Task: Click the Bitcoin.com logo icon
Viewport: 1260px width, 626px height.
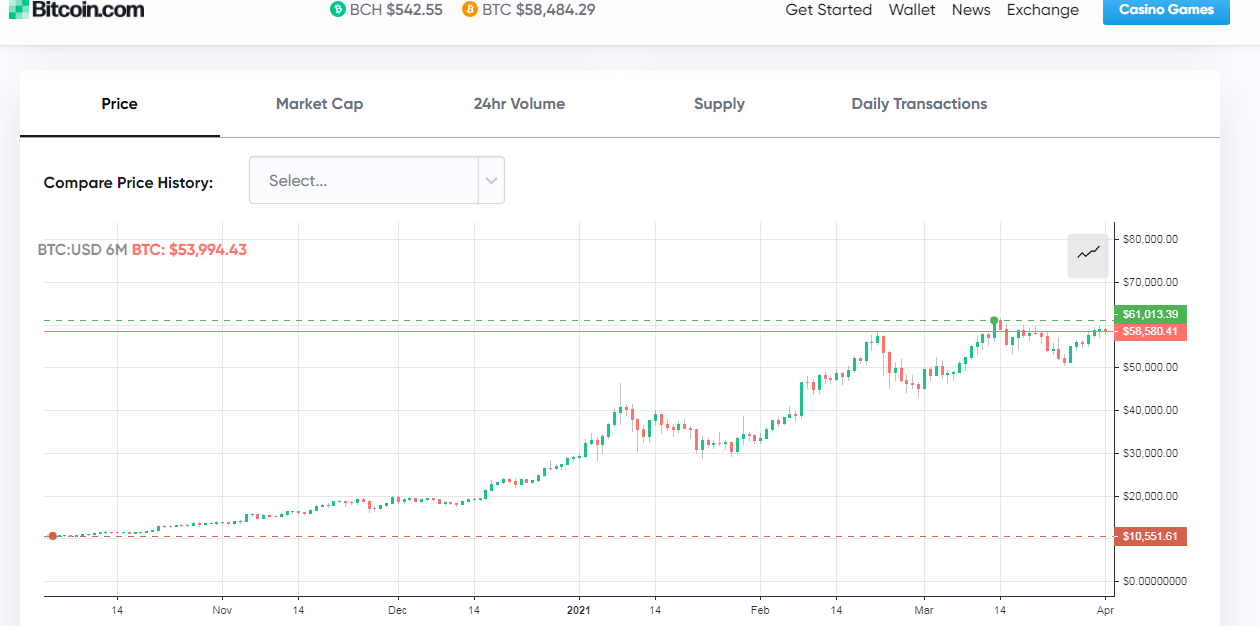Action: pos(15,9)
